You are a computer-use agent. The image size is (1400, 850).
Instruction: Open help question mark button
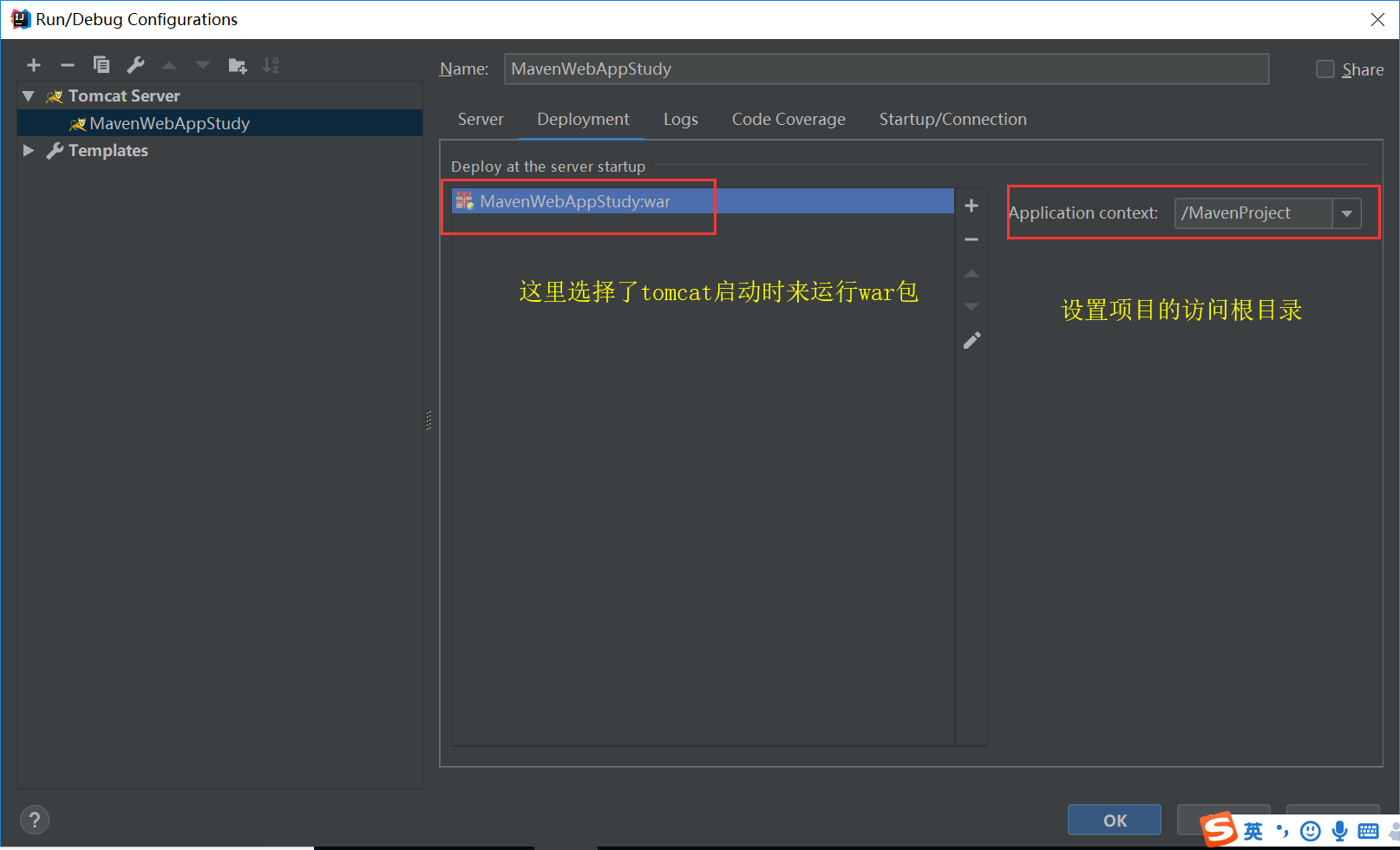tap(35, 820)
